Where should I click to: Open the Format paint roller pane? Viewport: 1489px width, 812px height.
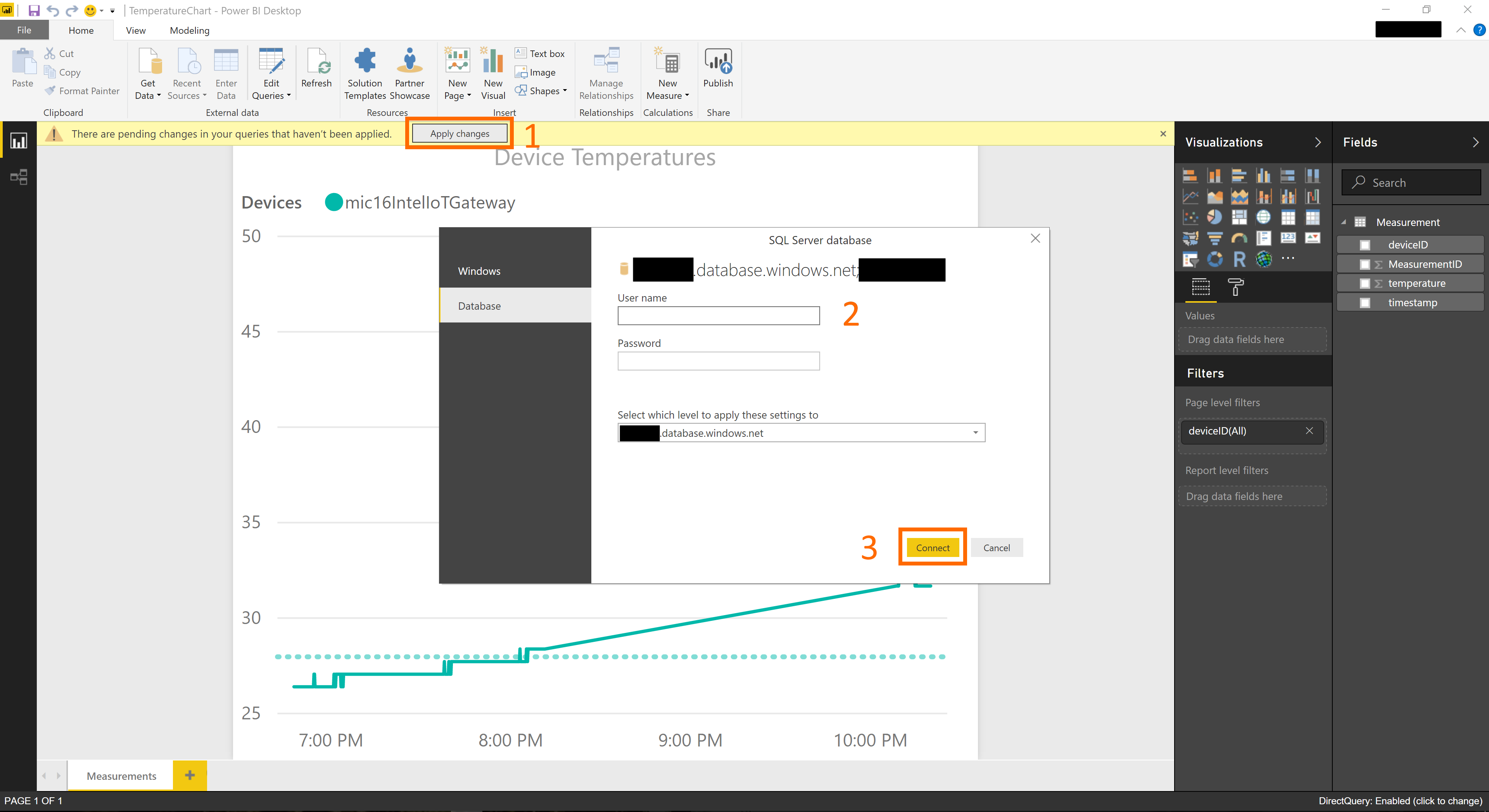(1236, 287)
